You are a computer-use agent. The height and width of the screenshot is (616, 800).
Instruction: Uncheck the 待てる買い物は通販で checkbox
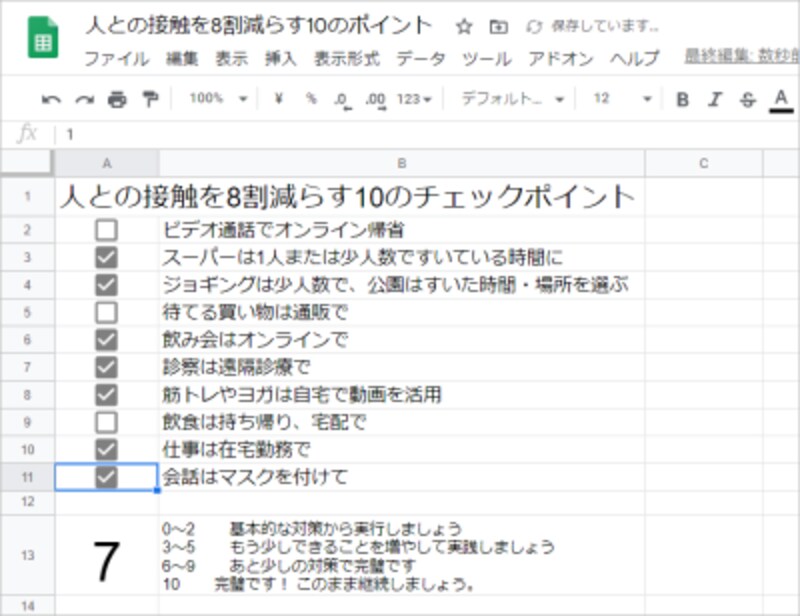click(x=108, y=314)
